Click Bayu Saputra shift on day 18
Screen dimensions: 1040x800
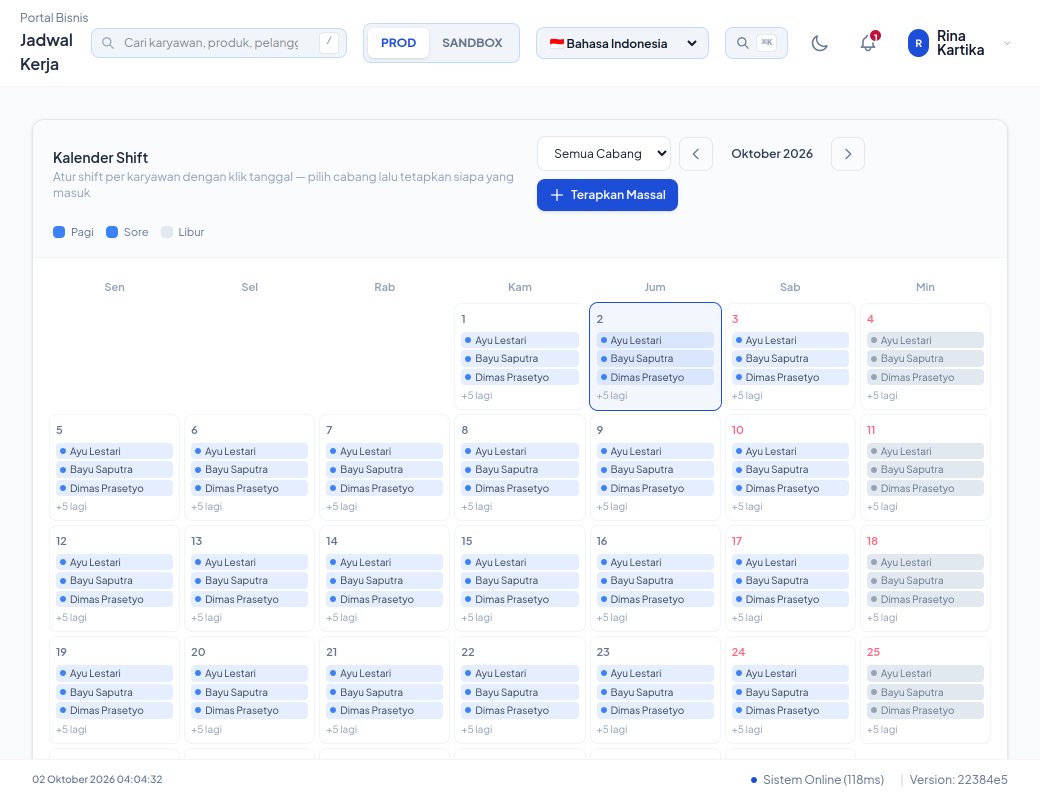pyautogui.click(x=925, y=580)
